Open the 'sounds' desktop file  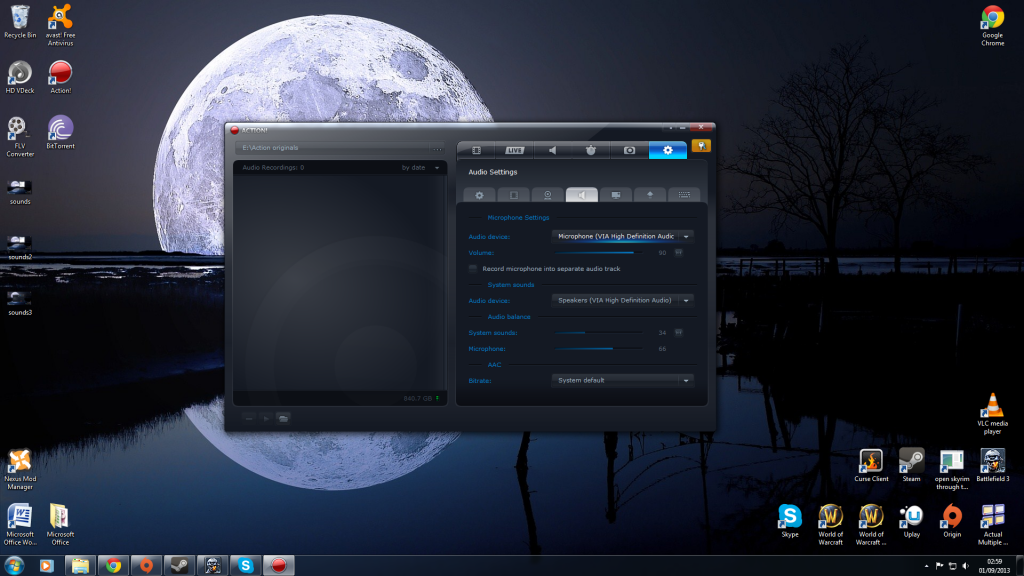tap(20, 191)
